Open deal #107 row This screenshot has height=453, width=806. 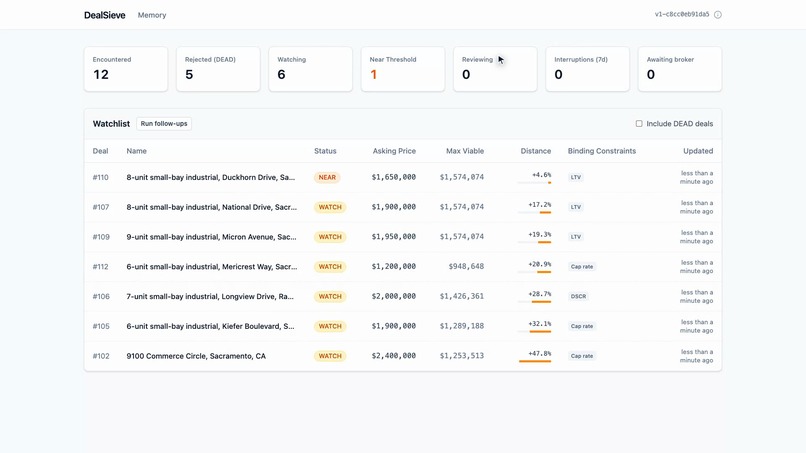pyautogui.click(x=403, y=207)
